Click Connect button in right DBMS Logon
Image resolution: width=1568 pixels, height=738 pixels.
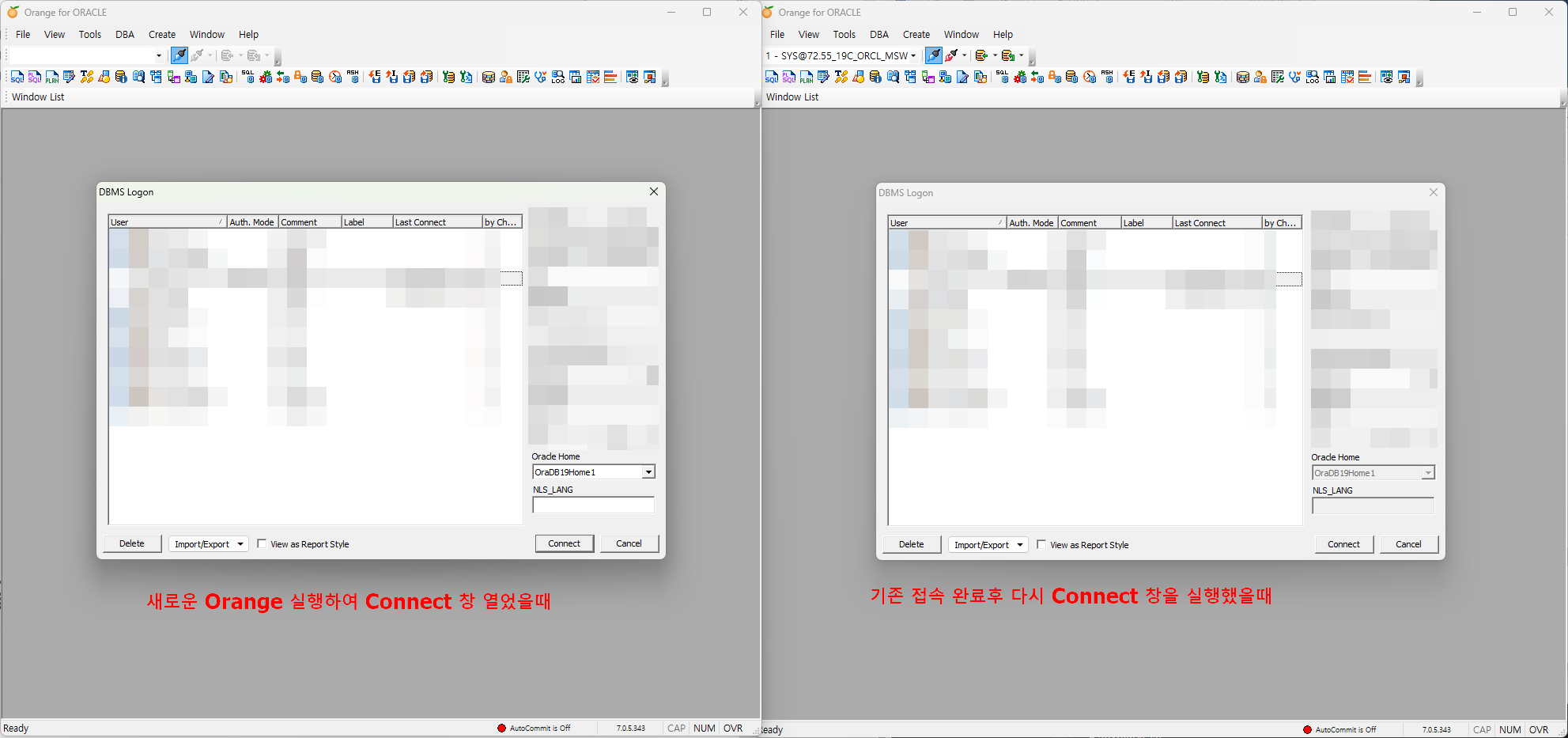(1344, 544)
